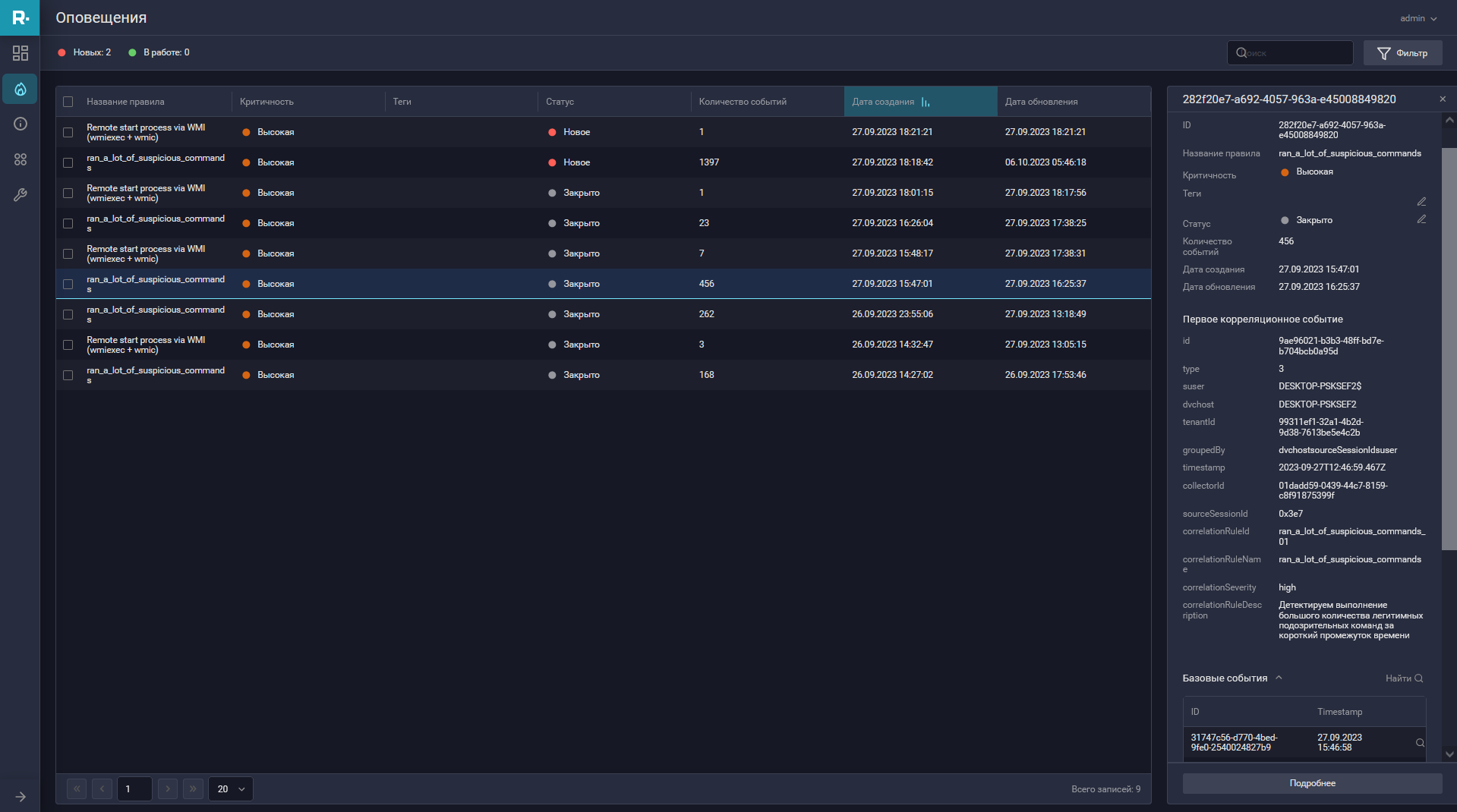The image size is (1457, 812).
Task: Click the В работе: 0 counter
Action: pyautogui.click(x=159, y=52)
